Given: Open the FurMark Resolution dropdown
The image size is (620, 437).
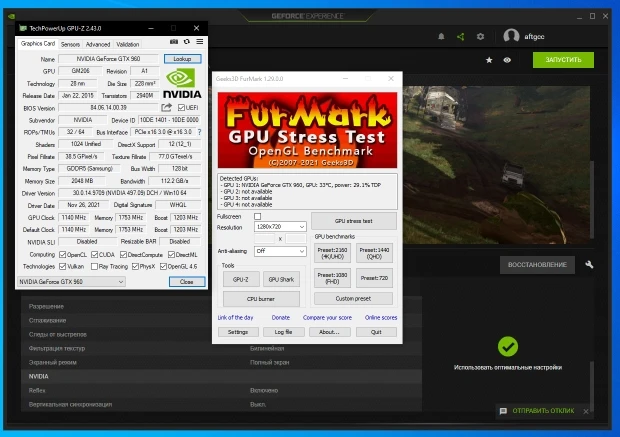Looking at the screenshot, I should 280,227.
